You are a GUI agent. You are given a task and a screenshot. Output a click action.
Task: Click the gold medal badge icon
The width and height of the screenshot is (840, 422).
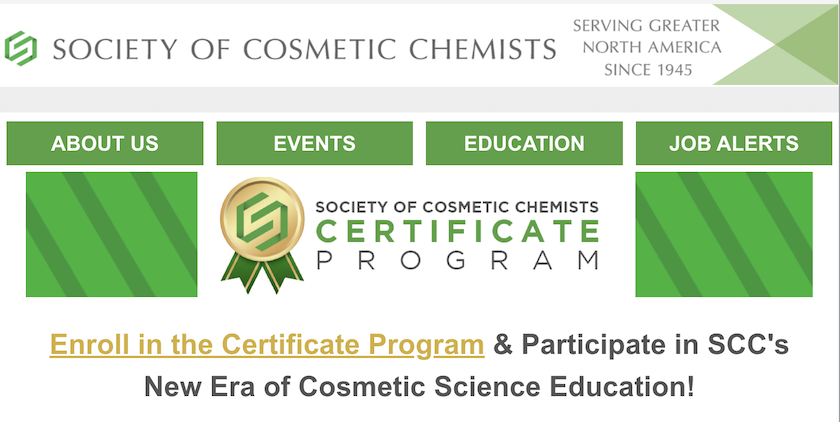(261, 222)
